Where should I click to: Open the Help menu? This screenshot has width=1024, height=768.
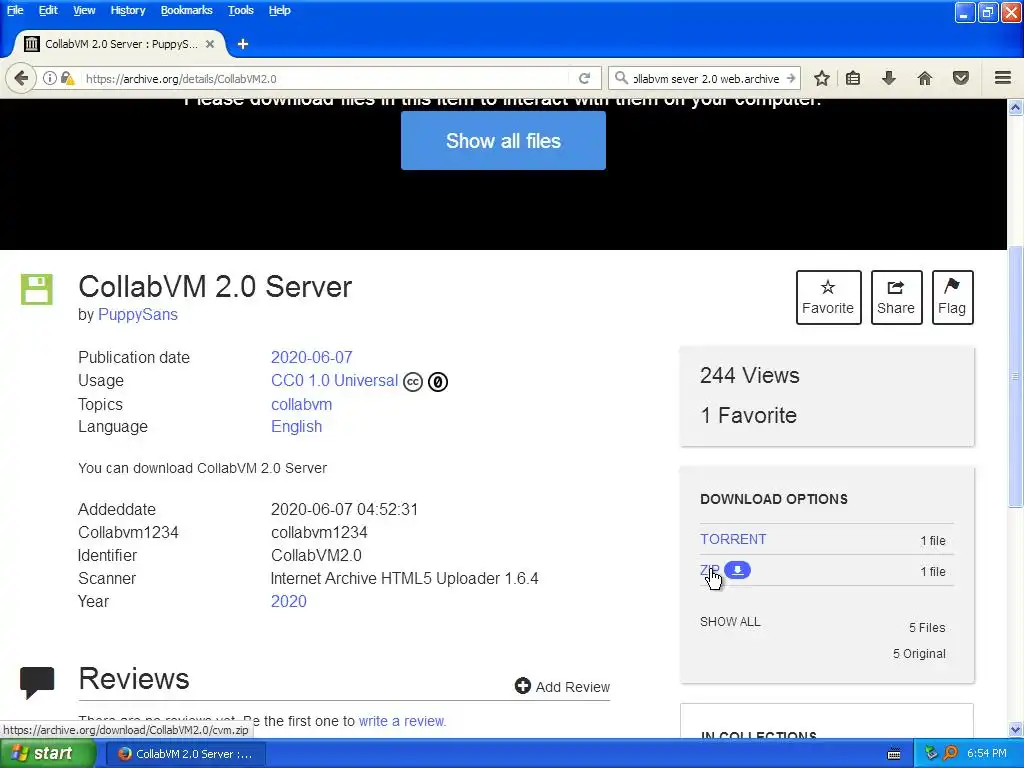280,10
